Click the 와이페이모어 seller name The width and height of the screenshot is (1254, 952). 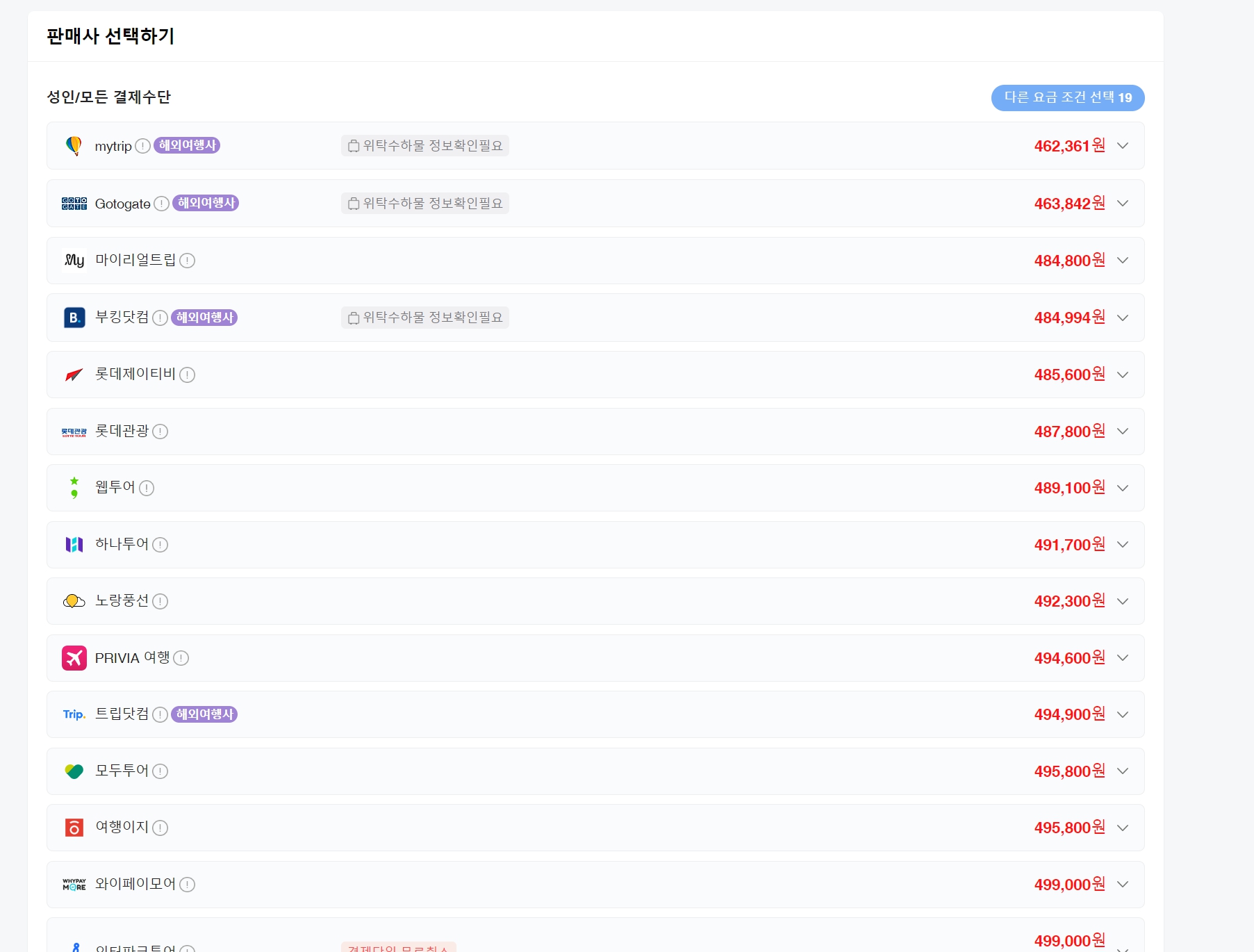(135, 884)
